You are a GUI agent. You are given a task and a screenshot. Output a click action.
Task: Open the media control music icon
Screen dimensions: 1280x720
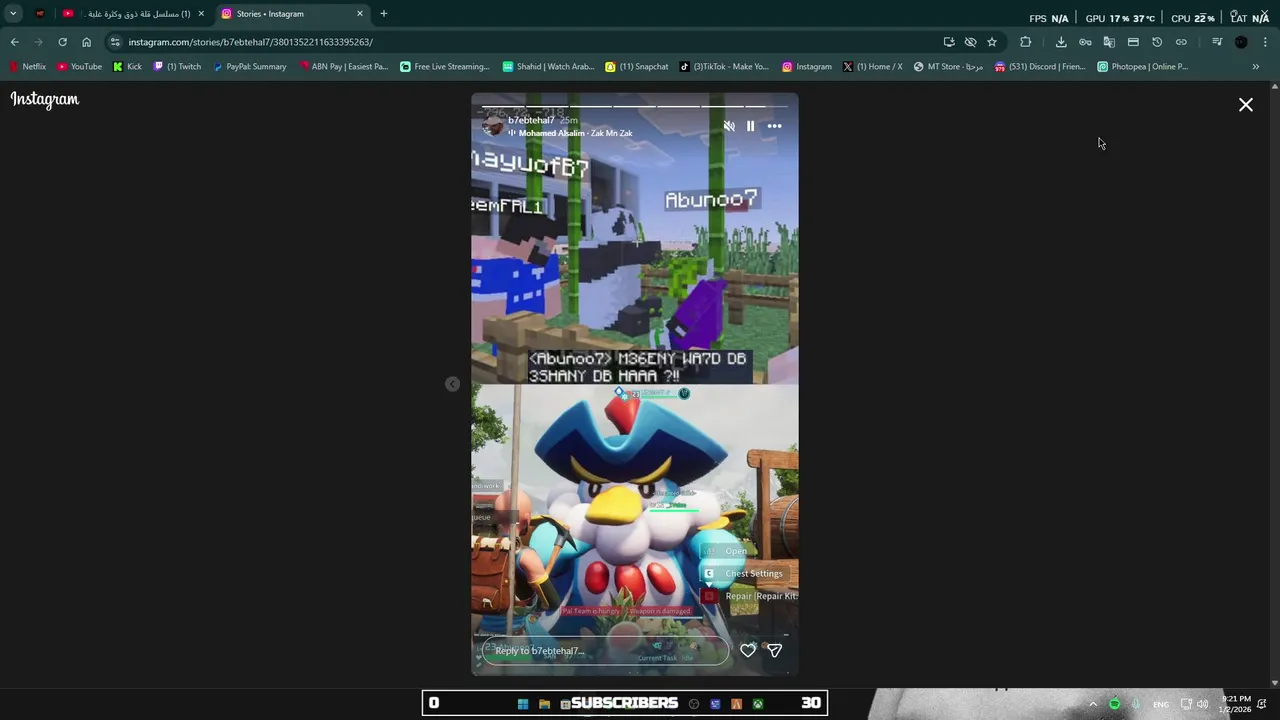click(1217, 42)
